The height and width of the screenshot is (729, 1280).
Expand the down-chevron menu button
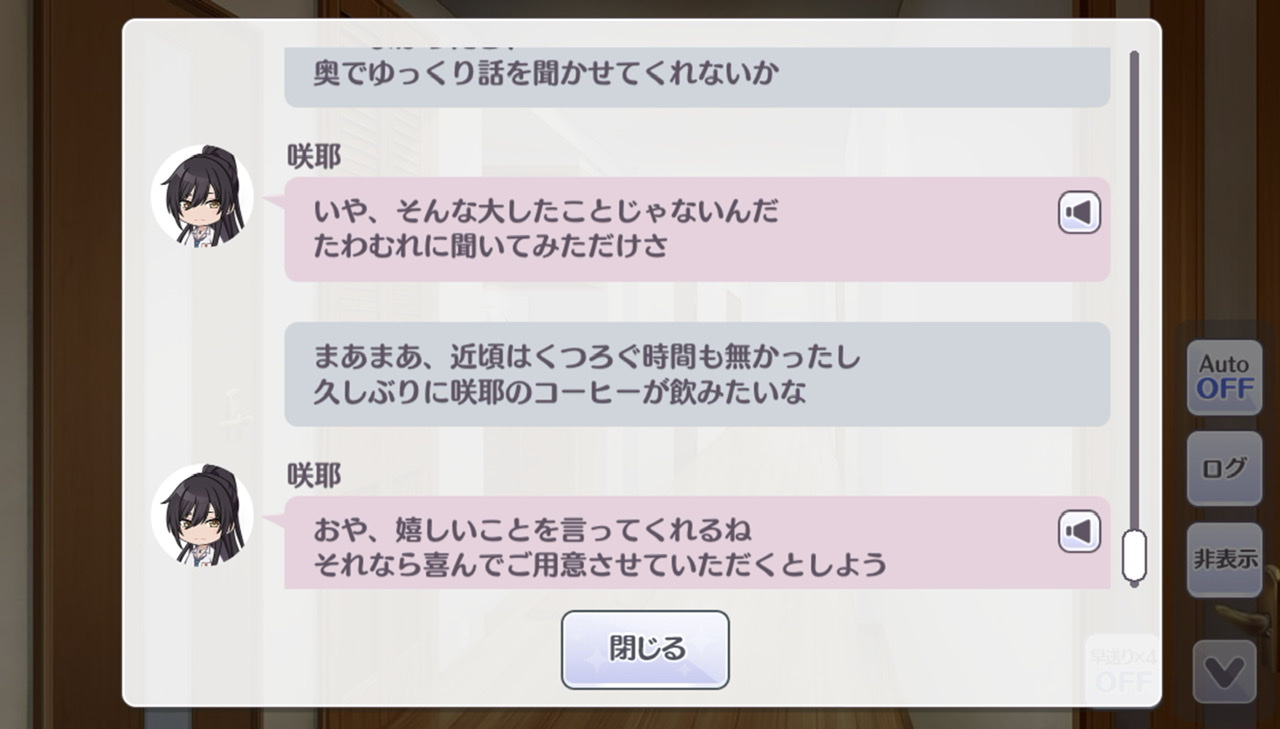point(1224,671)
